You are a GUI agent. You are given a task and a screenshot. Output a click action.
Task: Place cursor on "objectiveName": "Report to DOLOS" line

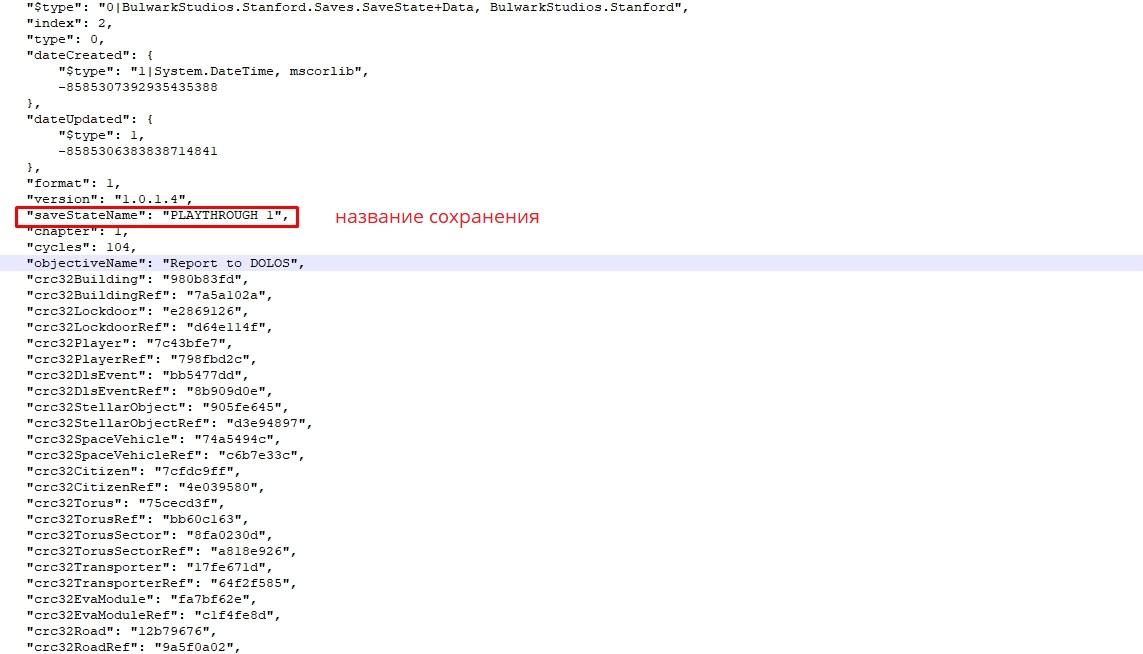tap(165, 263)
